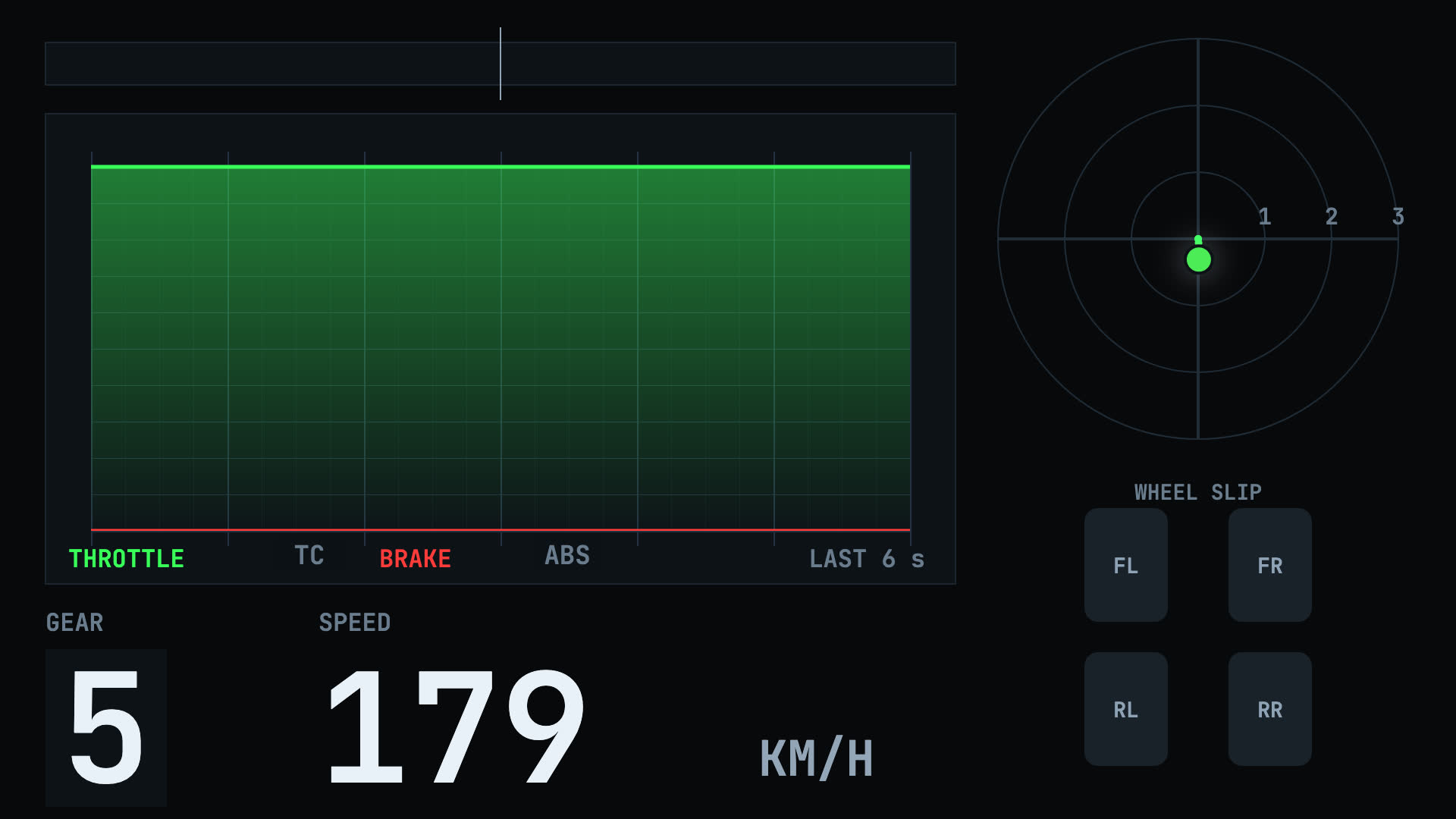The width and height of the screenshot is (1456, 819).
Task: Click the BRAKE legend label
Action: pyautogui.click(x=415, y=559)
